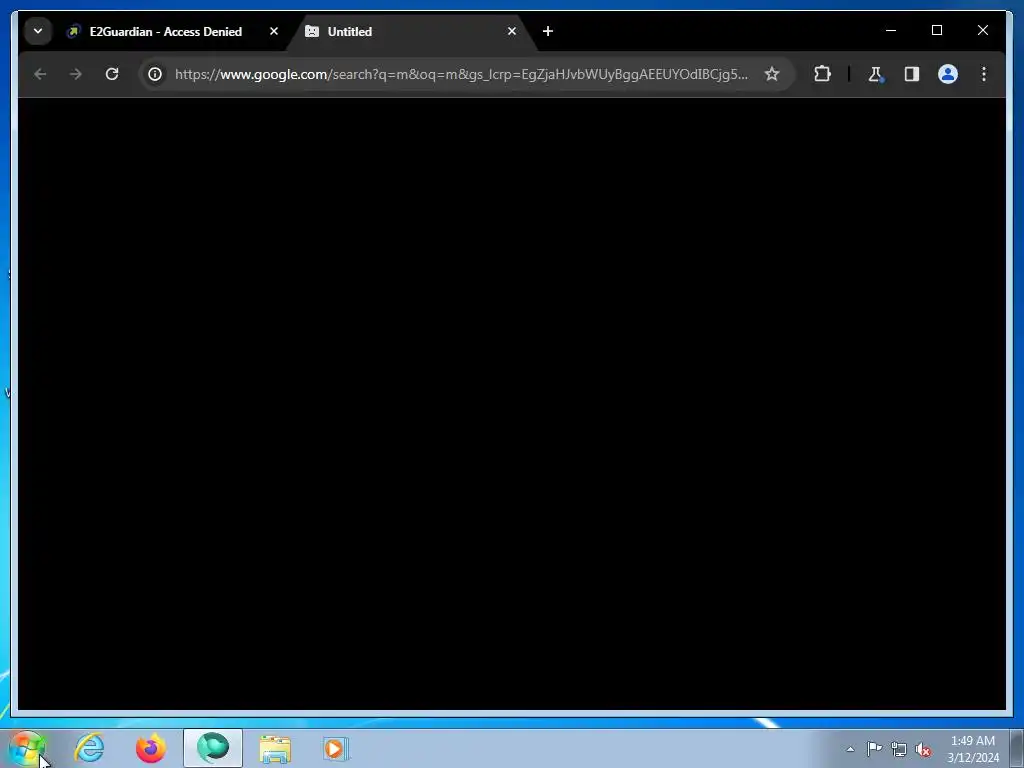Reload the current page
Image resolution: width=1024 pixels, height=768 pixels.
pyautogui.click(x=112, y=74)
